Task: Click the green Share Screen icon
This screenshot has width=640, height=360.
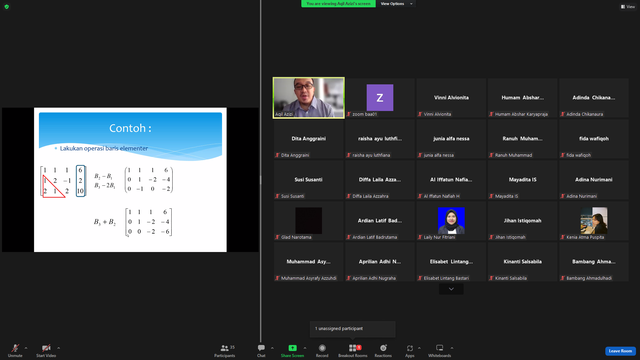Action: [292, 348]
